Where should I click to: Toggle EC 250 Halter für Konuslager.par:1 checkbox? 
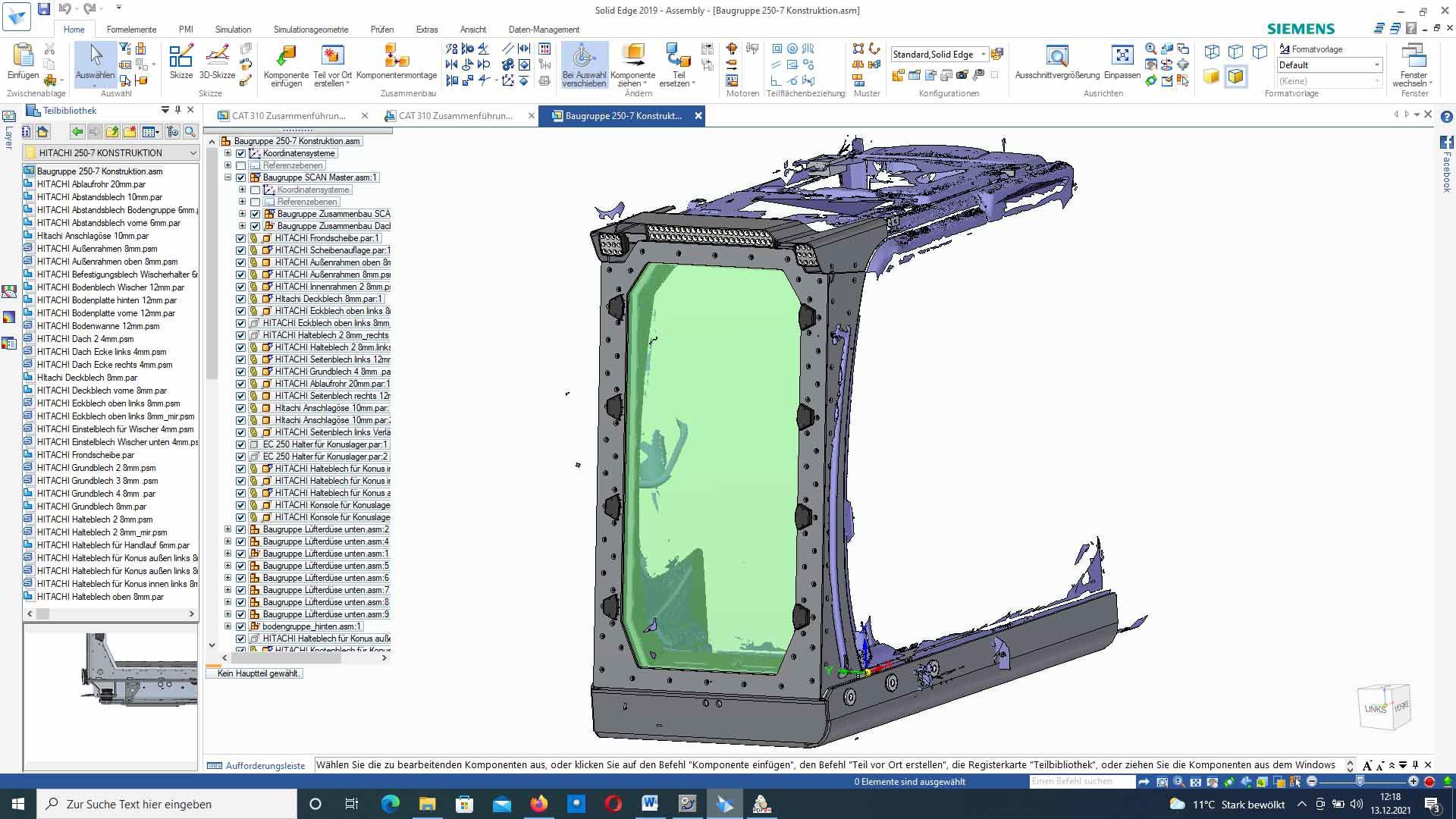pos(241,444)
